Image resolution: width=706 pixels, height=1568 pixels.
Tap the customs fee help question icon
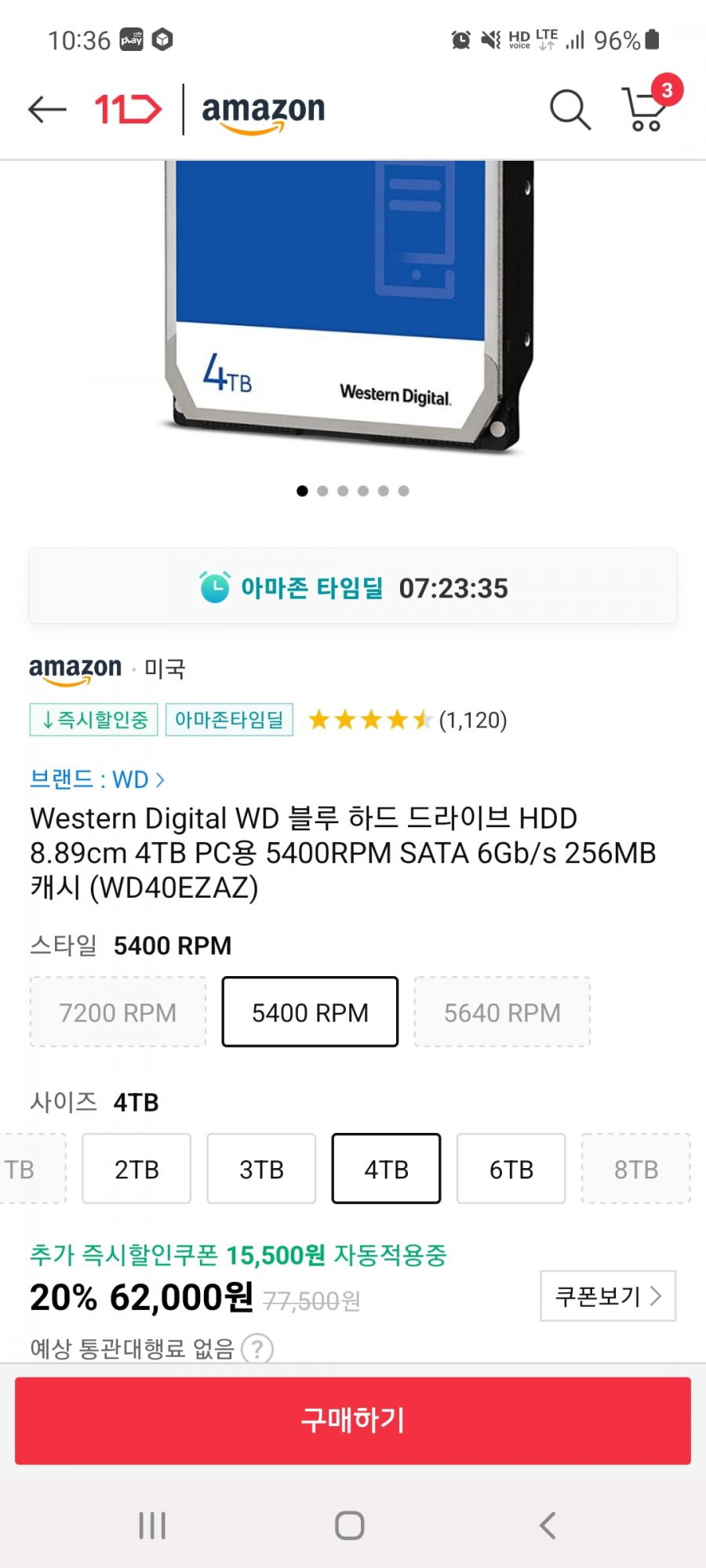click(257, 1348)
